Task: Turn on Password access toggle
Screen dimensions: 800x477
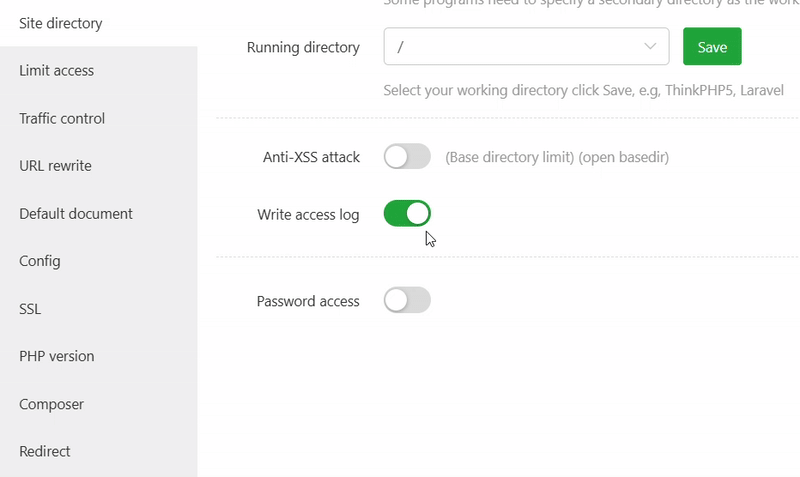Action: (407, 300)
